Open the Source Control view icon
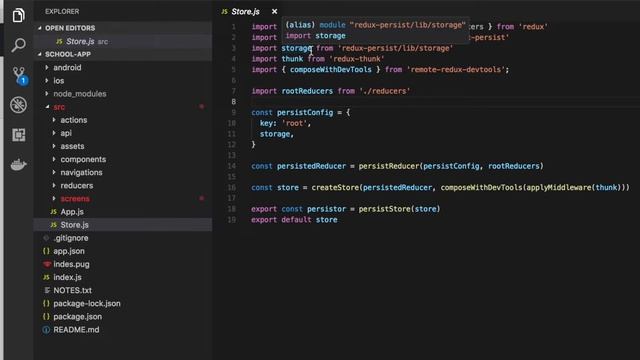Image resolution: width=640 pixels, height=360 pixels. (x=18, y=75)
